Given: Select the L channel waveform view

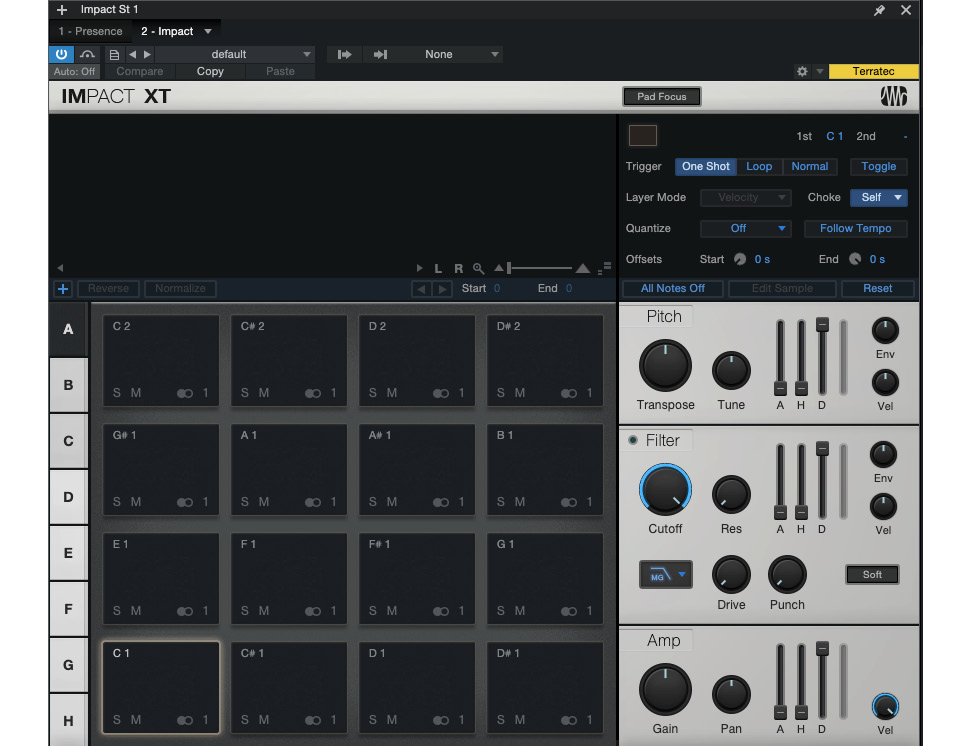Looking at the screenshot, I should click(x=438, y=268).
